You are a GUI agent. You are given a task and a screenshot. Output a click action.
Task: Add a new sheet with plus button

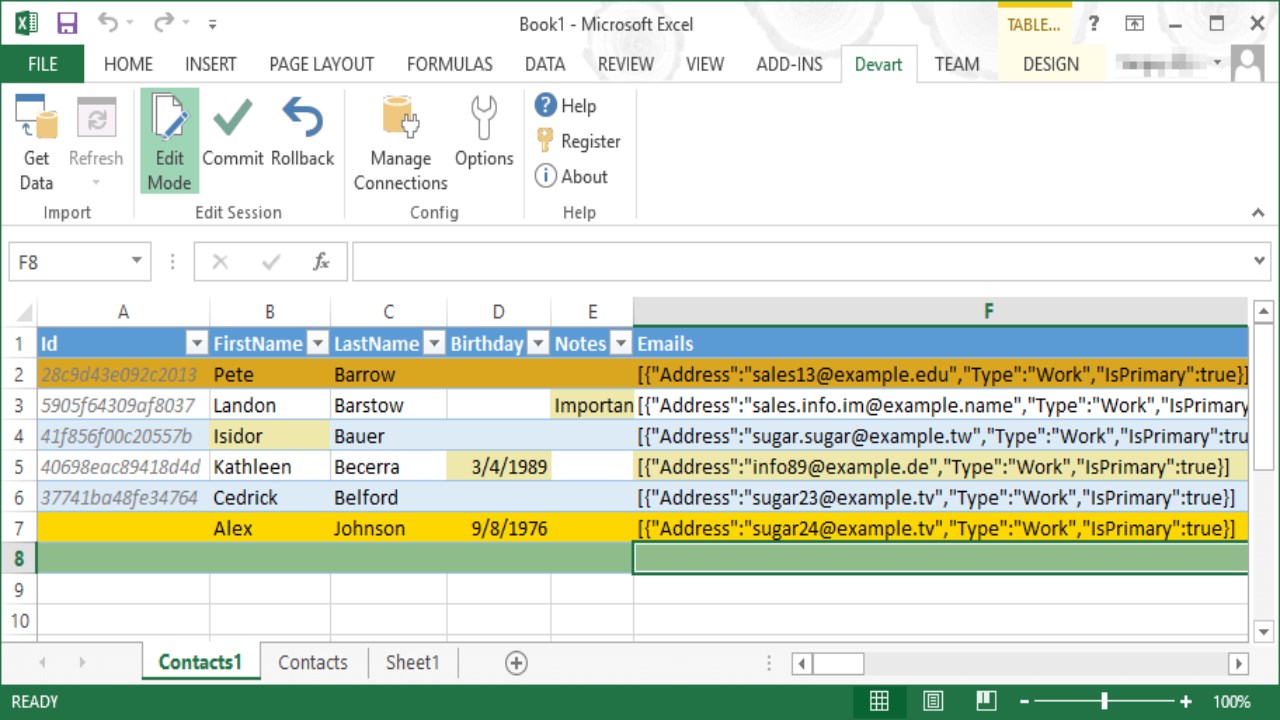[516, 662]
